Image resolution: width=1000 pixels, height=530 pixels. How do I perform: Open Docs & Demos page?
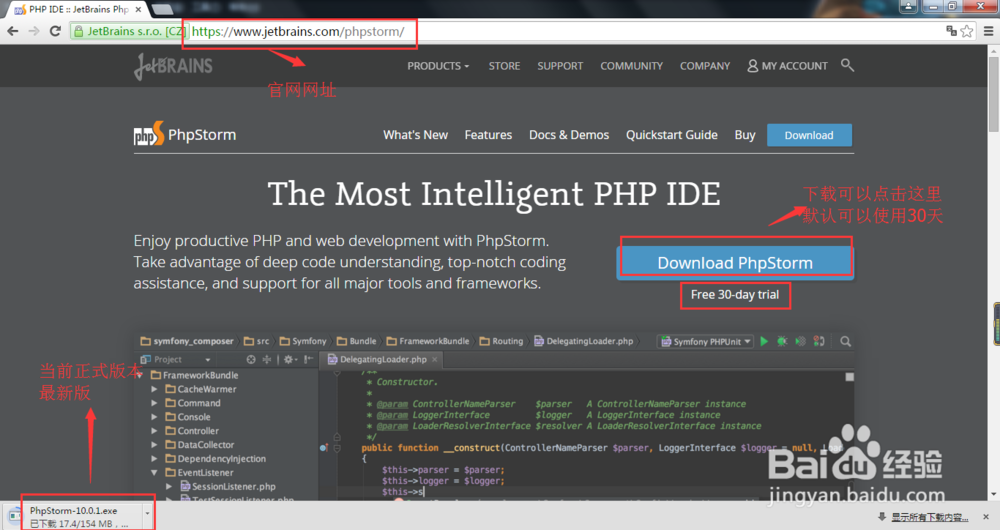569,135
